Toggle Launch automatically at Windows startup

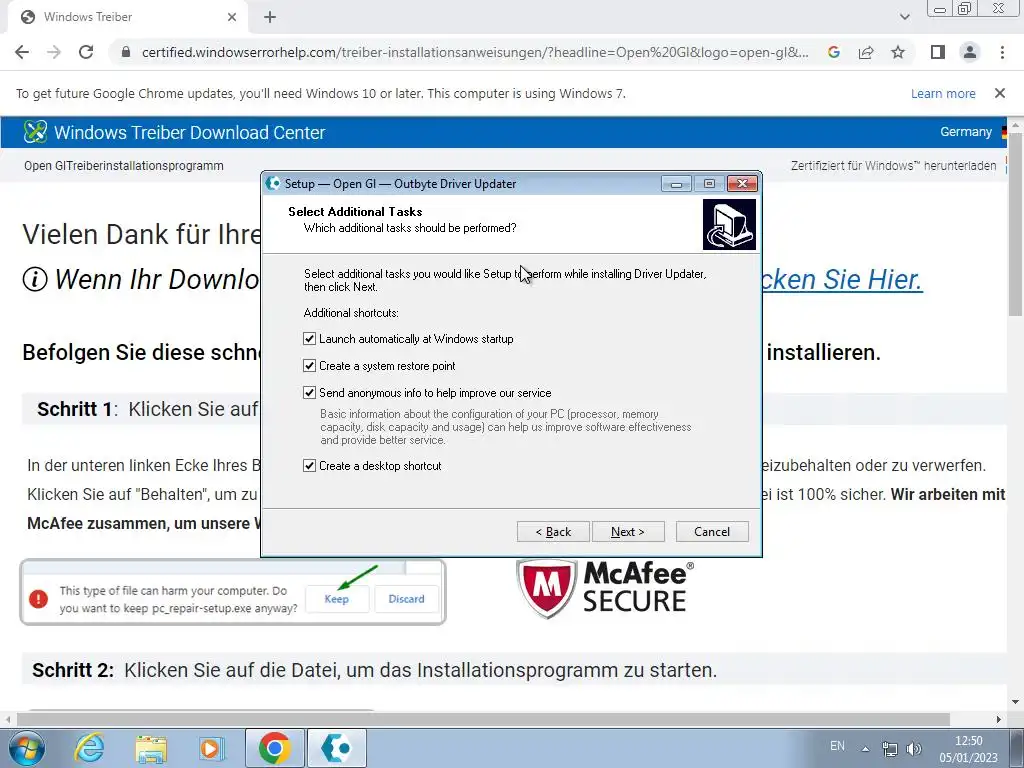tap(310, 339)
